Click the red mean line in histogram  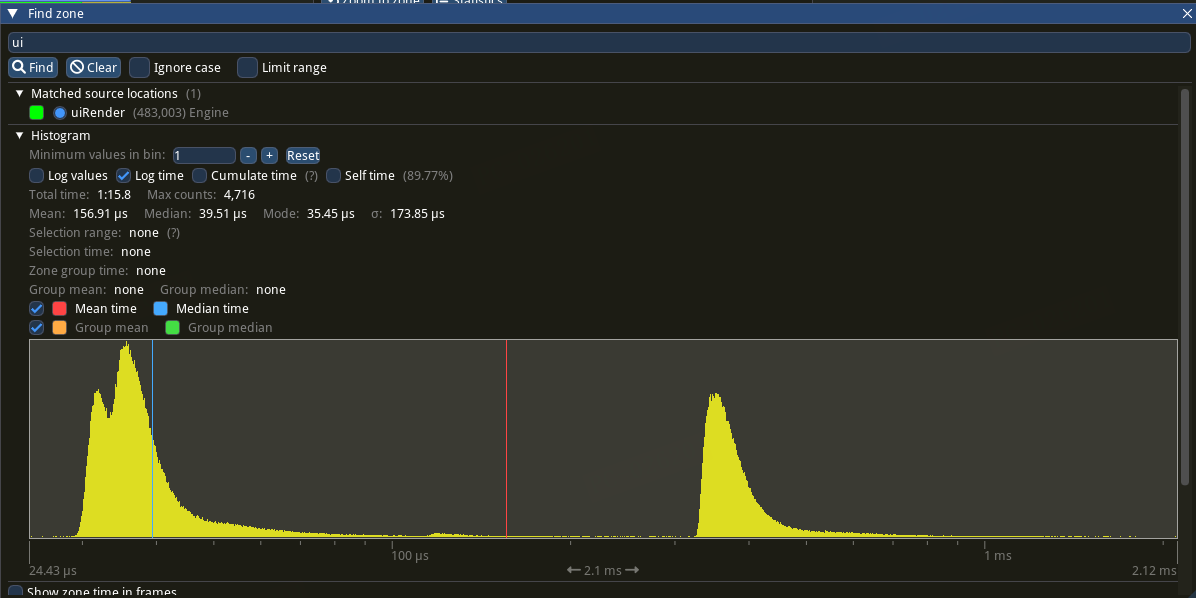tap(506, 439)
